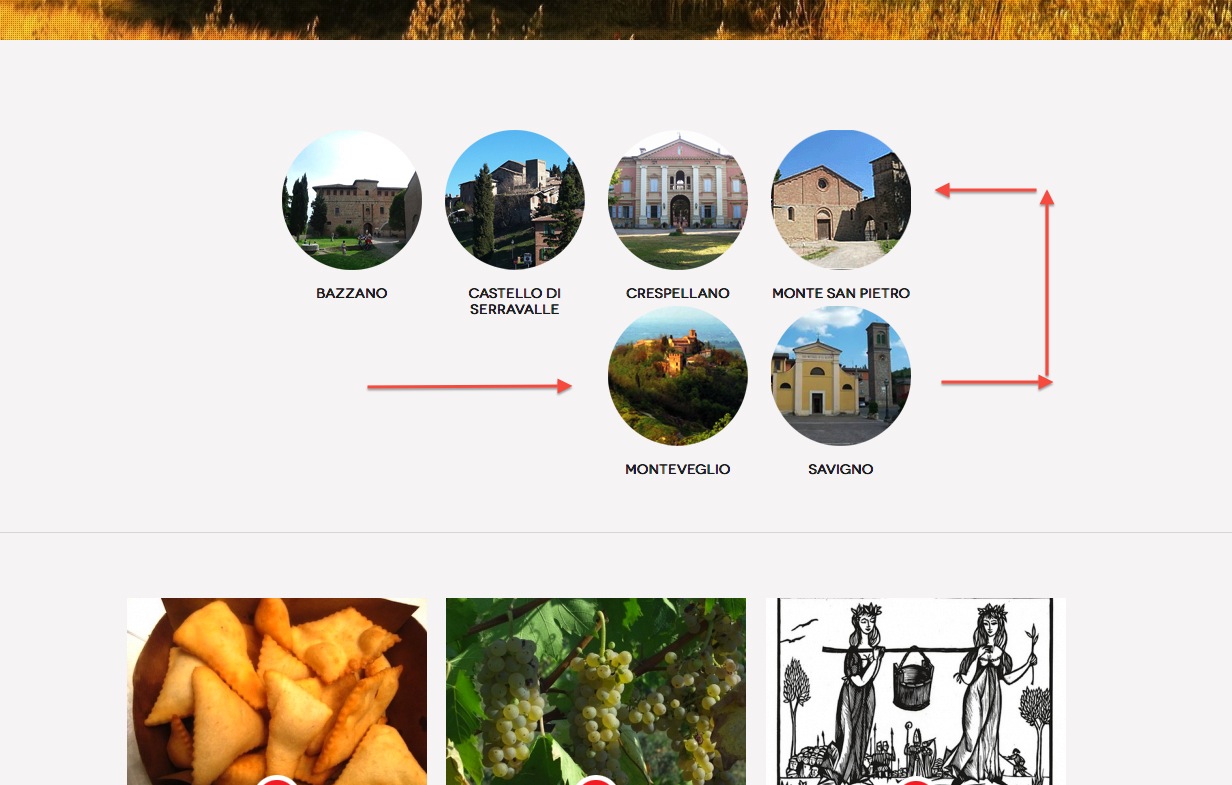
Task: Open the Bazzano circular photo
Action: pos(351,200)
